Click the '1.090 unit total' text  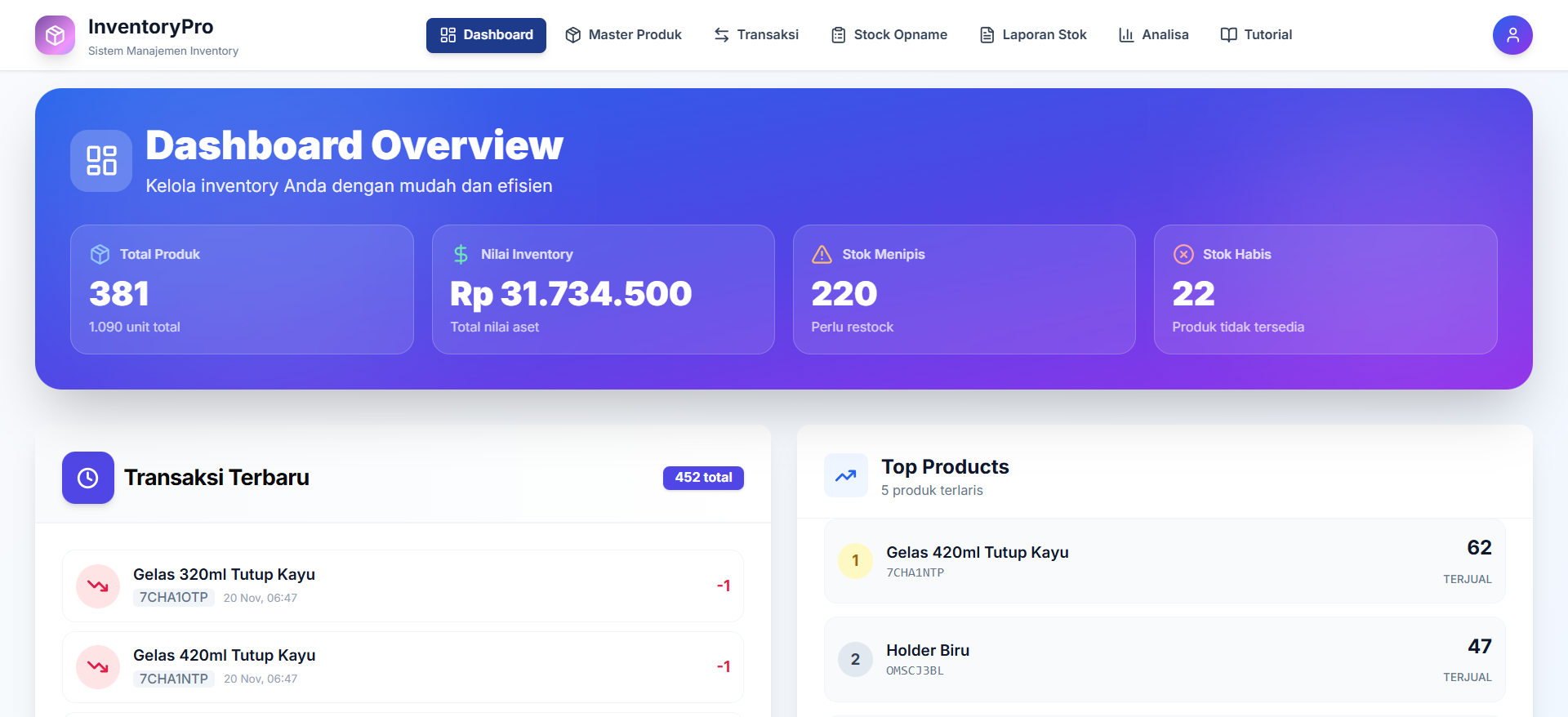point(135,327)
